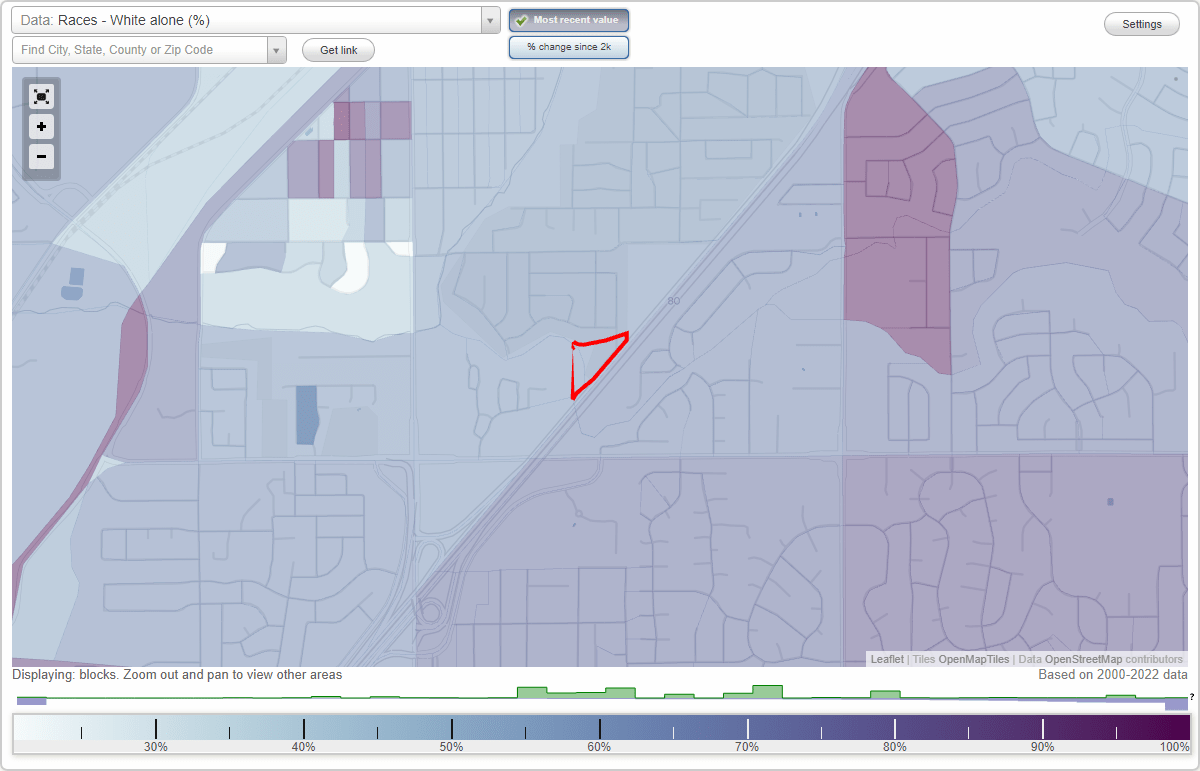Image resolution: width=1200 pixels, height=771 pixels.
Task: Visit the OpenStreetMap contributors link
Action: pos(1087,659)
